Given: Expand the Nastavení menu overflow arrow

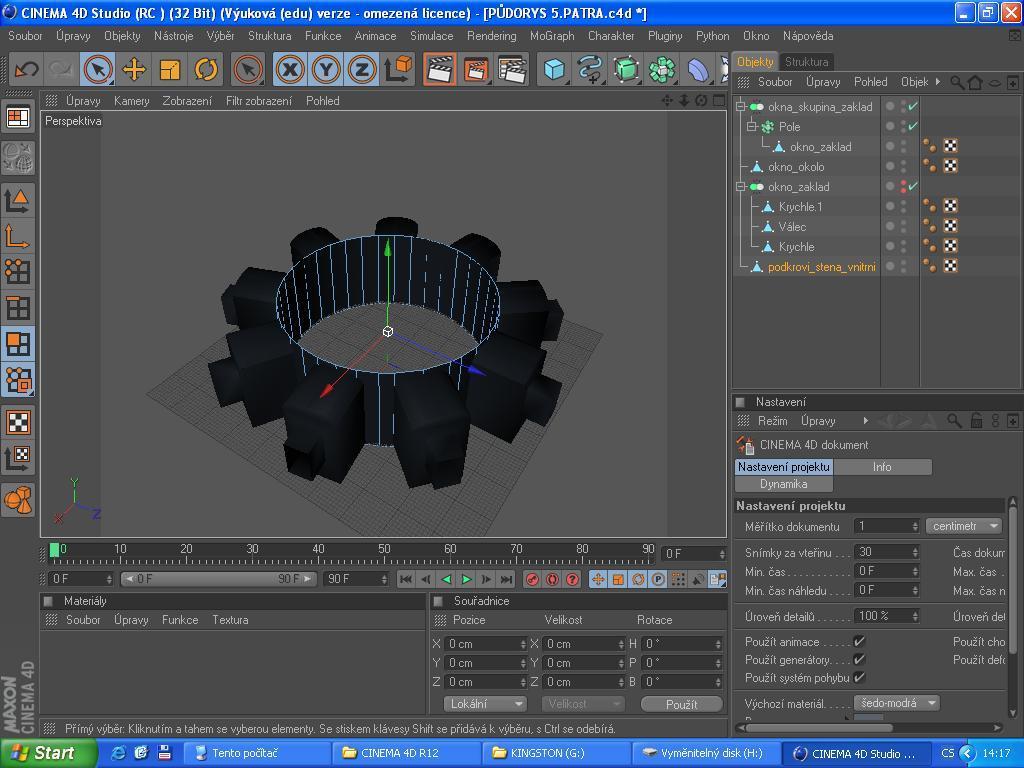Looking at the screenshot, I should (x=866, y=421).
